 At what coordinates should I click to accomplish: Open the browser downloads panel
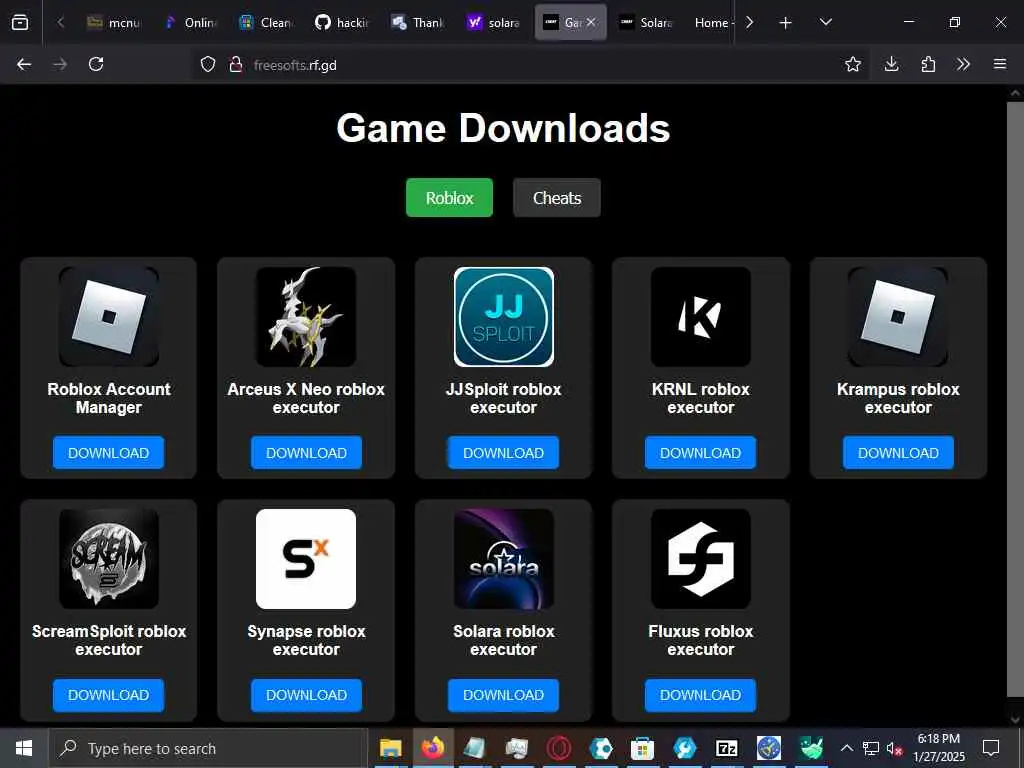click(891, 64)
